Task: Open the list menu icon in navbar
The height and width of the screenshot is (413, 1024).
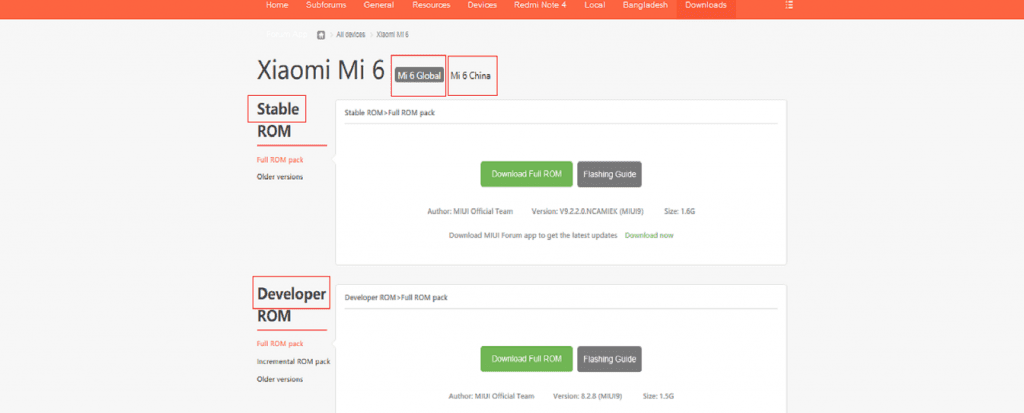Action: click(x=789, y=5)
